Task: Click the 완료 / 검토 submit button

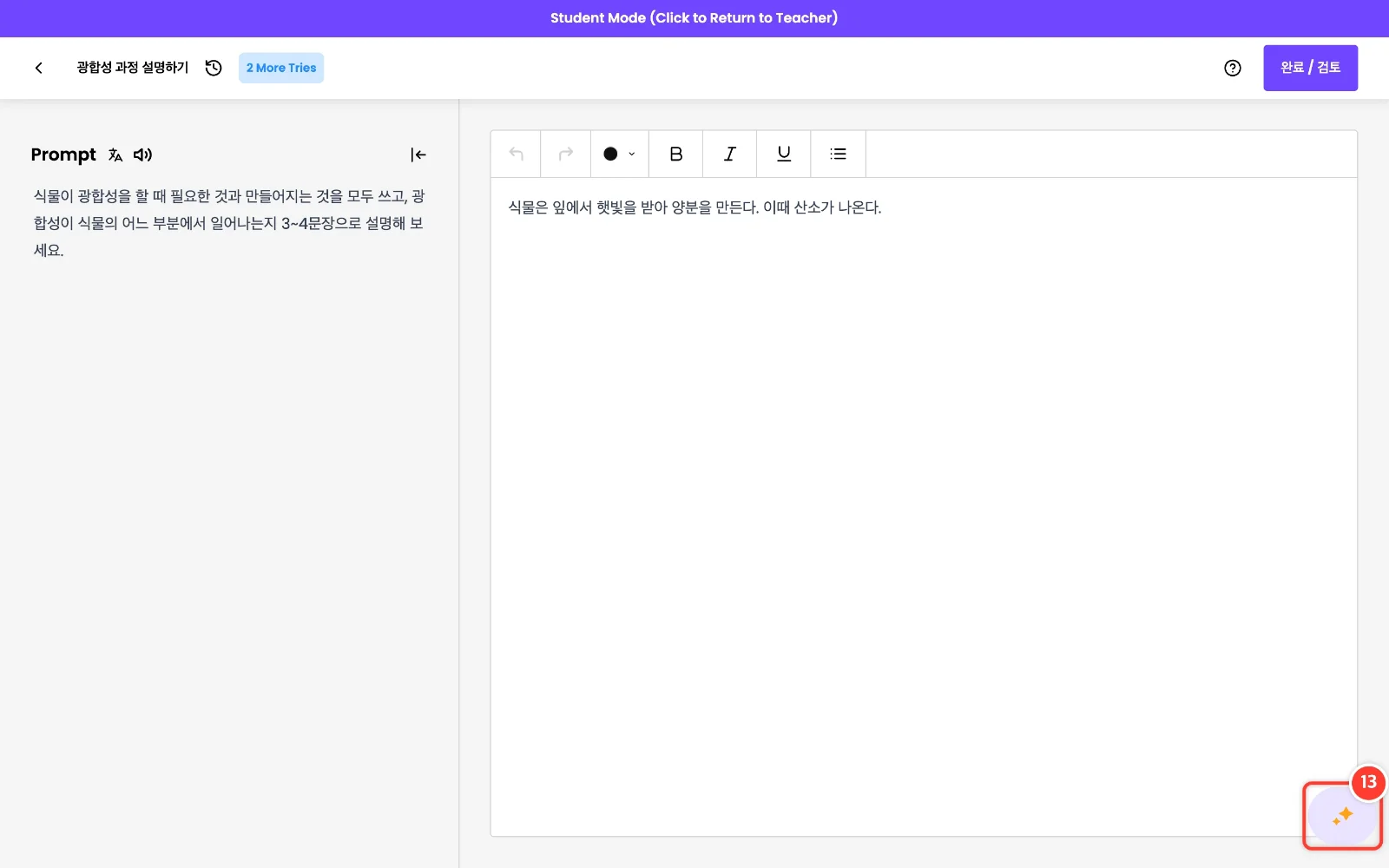Action: click(1310, 68)
